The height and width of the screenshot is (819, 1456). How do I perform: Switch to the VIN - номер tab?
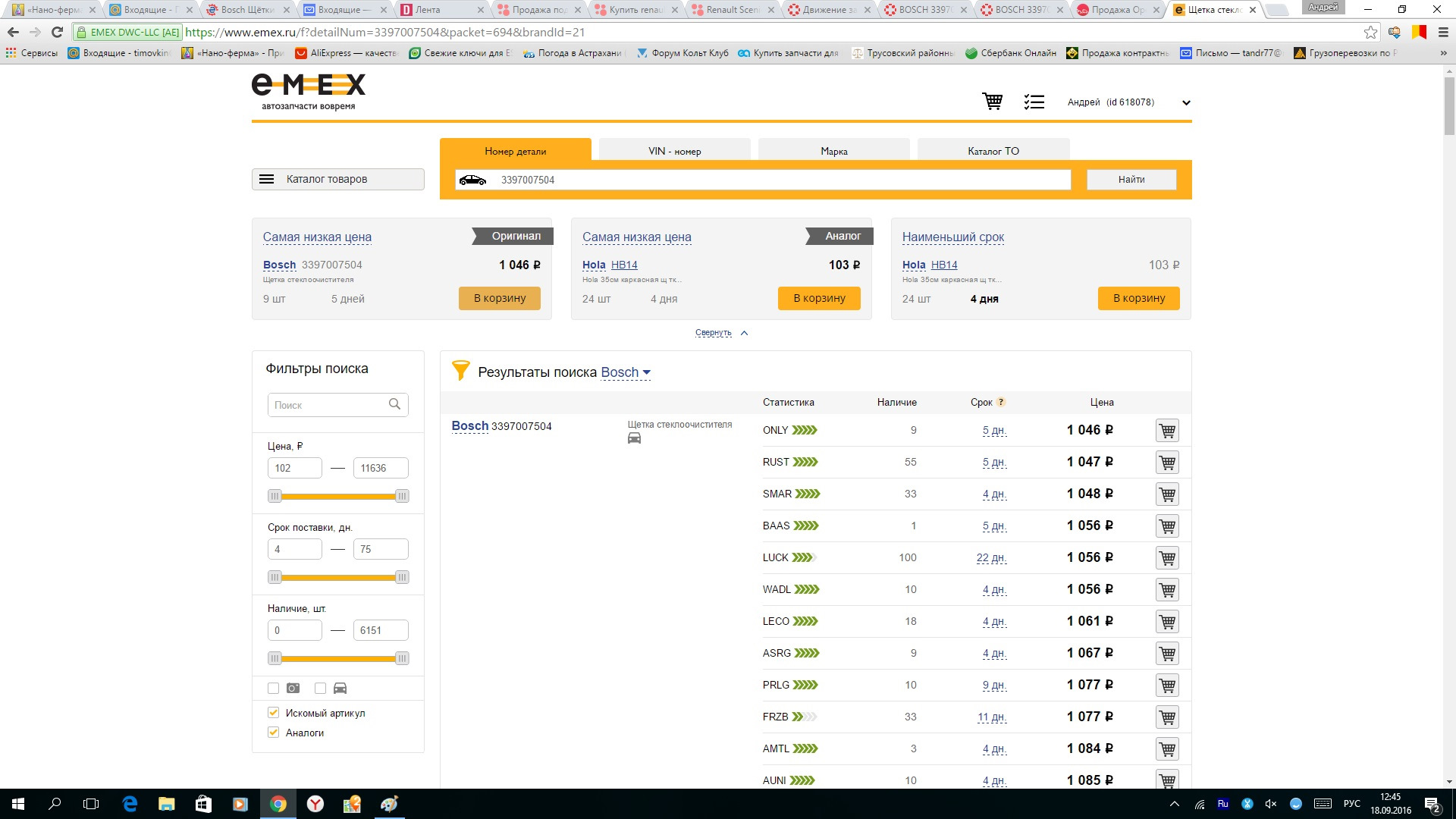click(674, 151)
